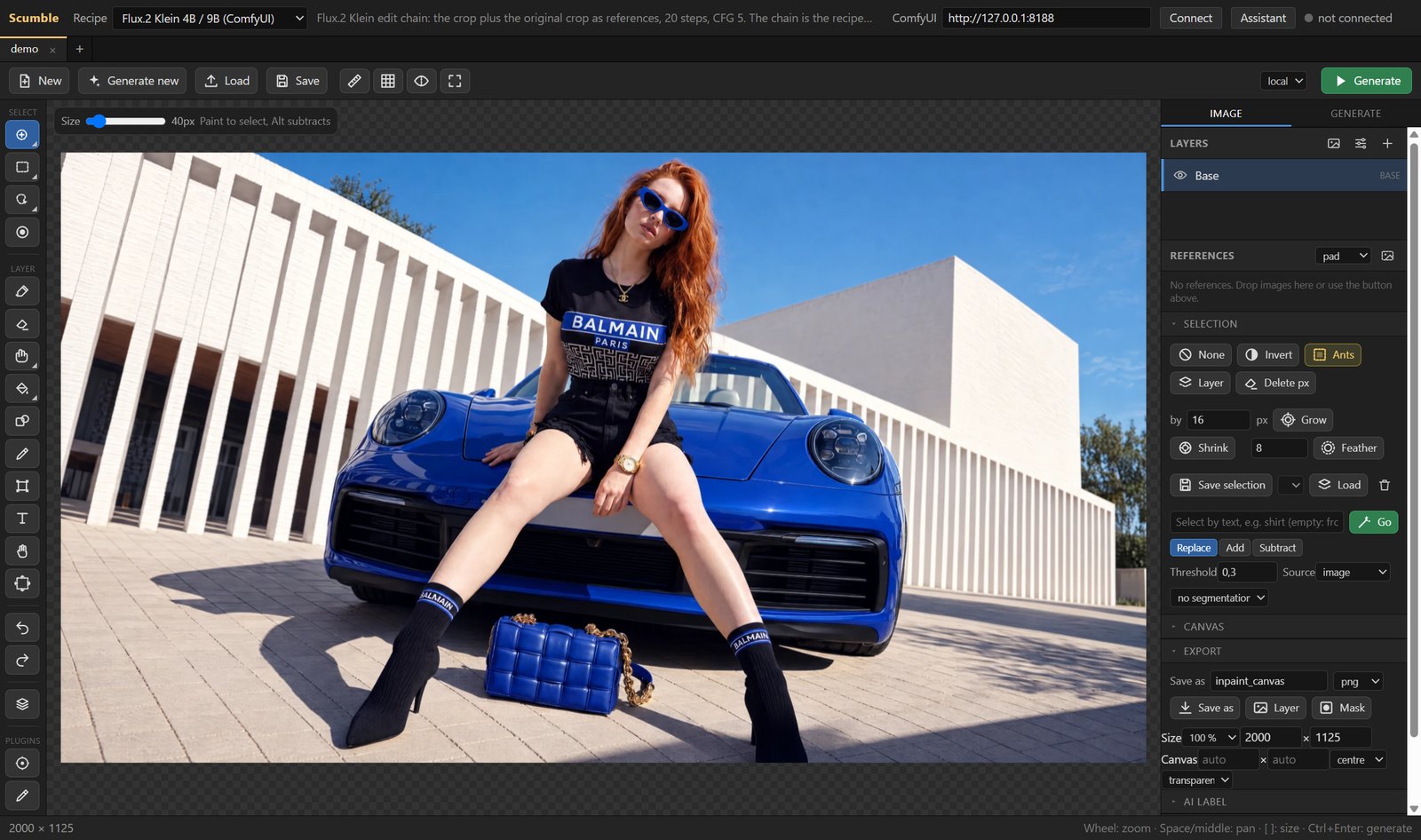Toggle the grid overlay icon
1421x840 pixels.
pos(388,81)
